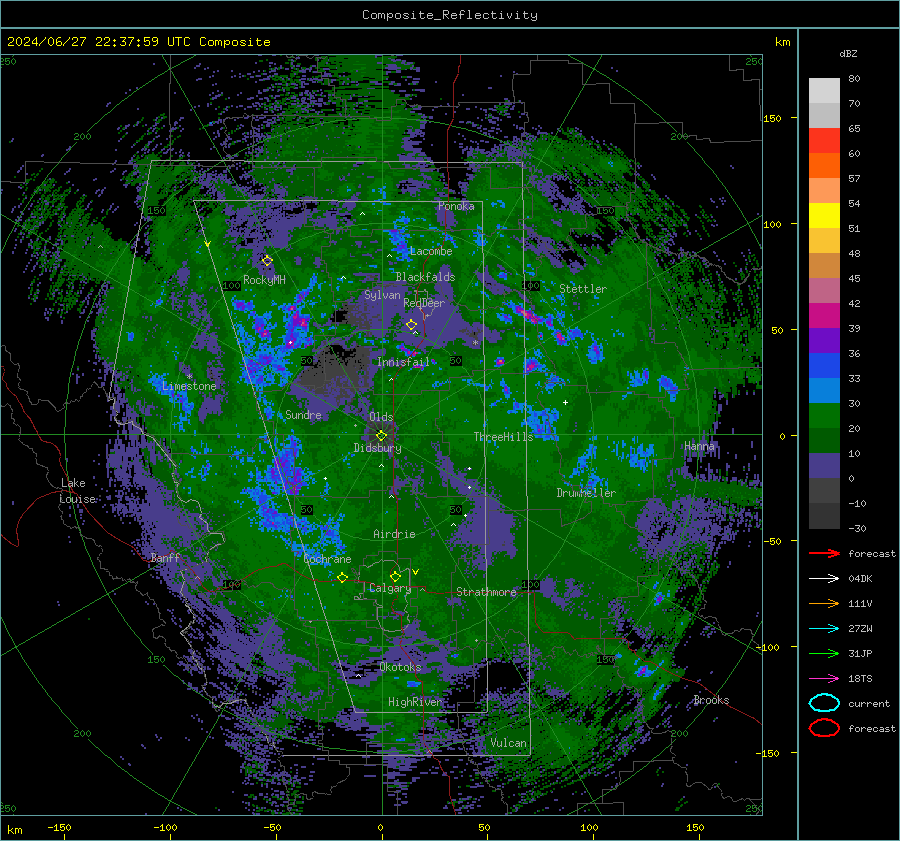Click the yellow 51 dBZ color swatch
This screenshot has width=900, height=841.
pyautogui.click(x=824, y=216)
